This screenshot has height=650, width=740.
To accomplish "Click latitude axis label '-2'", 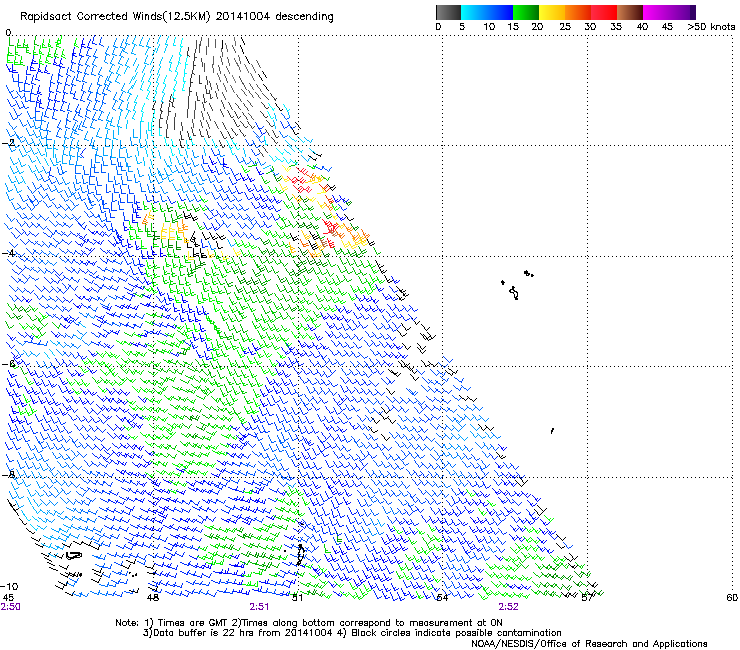I will pyautogui.click(x=9, y=143).
